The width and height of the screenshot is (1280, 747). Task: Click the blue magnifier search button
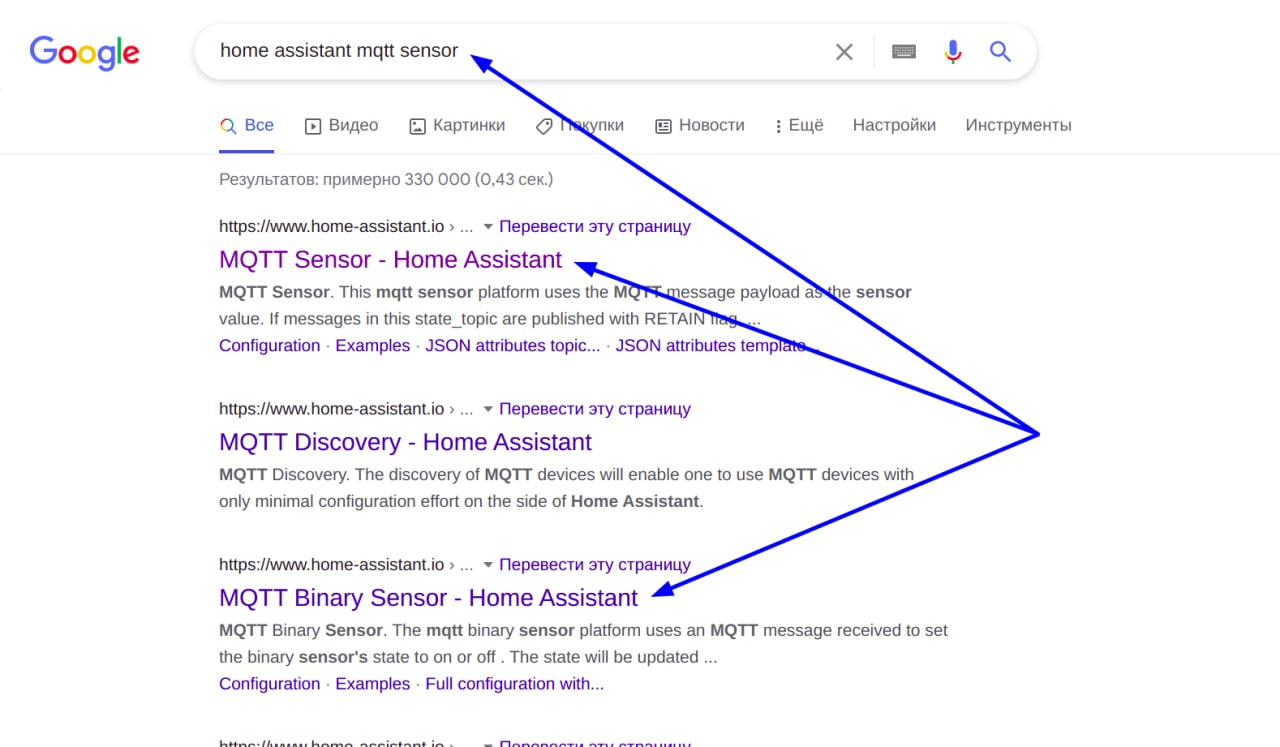tap(1000, 51)
